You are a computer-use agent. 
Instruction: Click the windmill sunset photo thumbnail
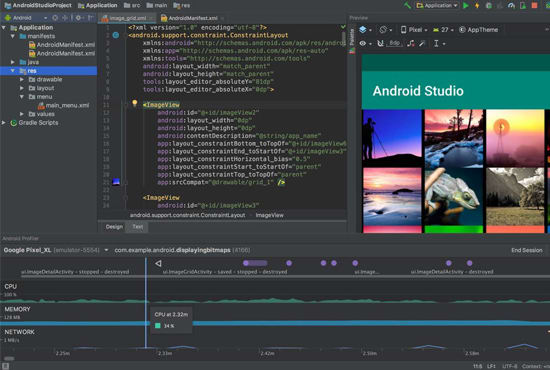(x=515, y=137)
